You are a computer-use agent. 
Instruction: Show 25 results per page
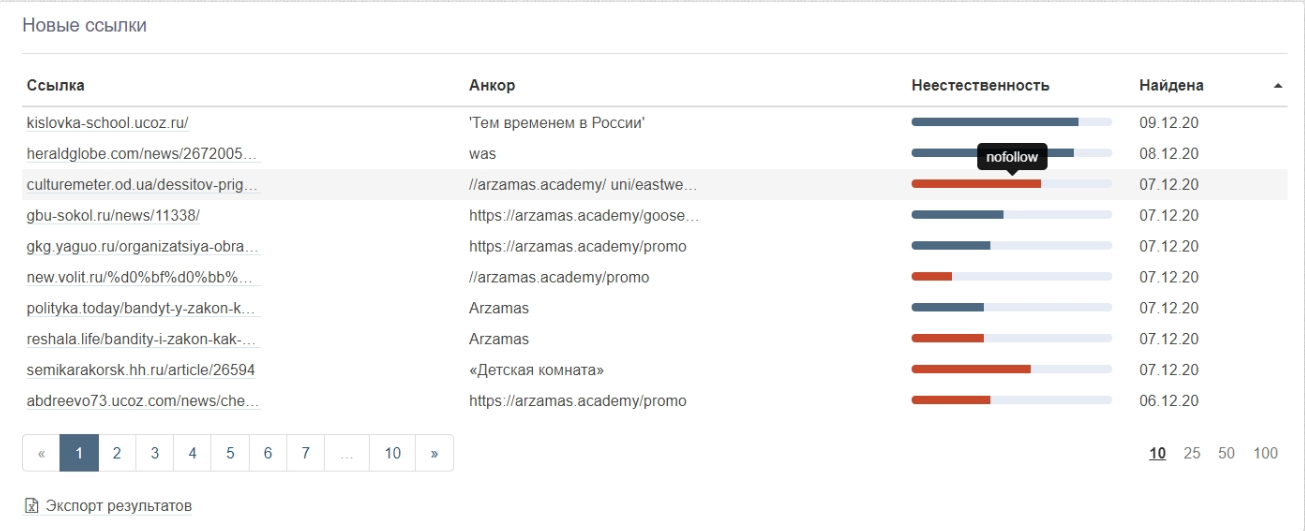click(1191, 453)
